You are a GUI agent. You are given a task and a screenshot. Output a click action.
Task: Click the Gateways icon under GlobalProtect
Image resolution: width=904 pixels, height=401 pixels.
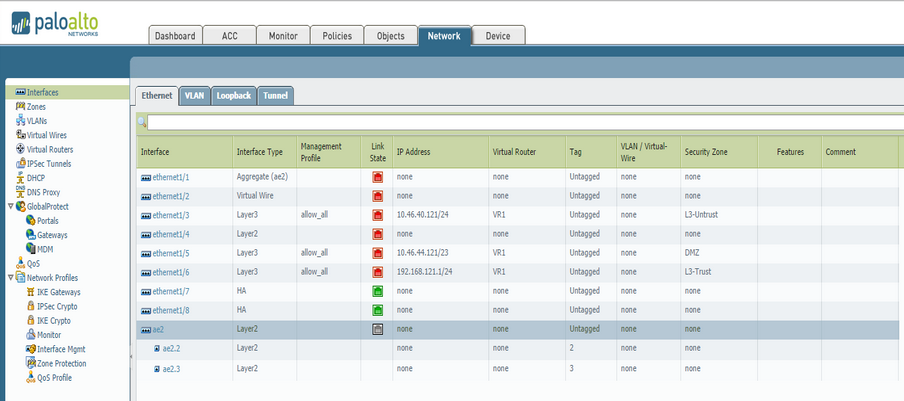(x=31, y=234)
